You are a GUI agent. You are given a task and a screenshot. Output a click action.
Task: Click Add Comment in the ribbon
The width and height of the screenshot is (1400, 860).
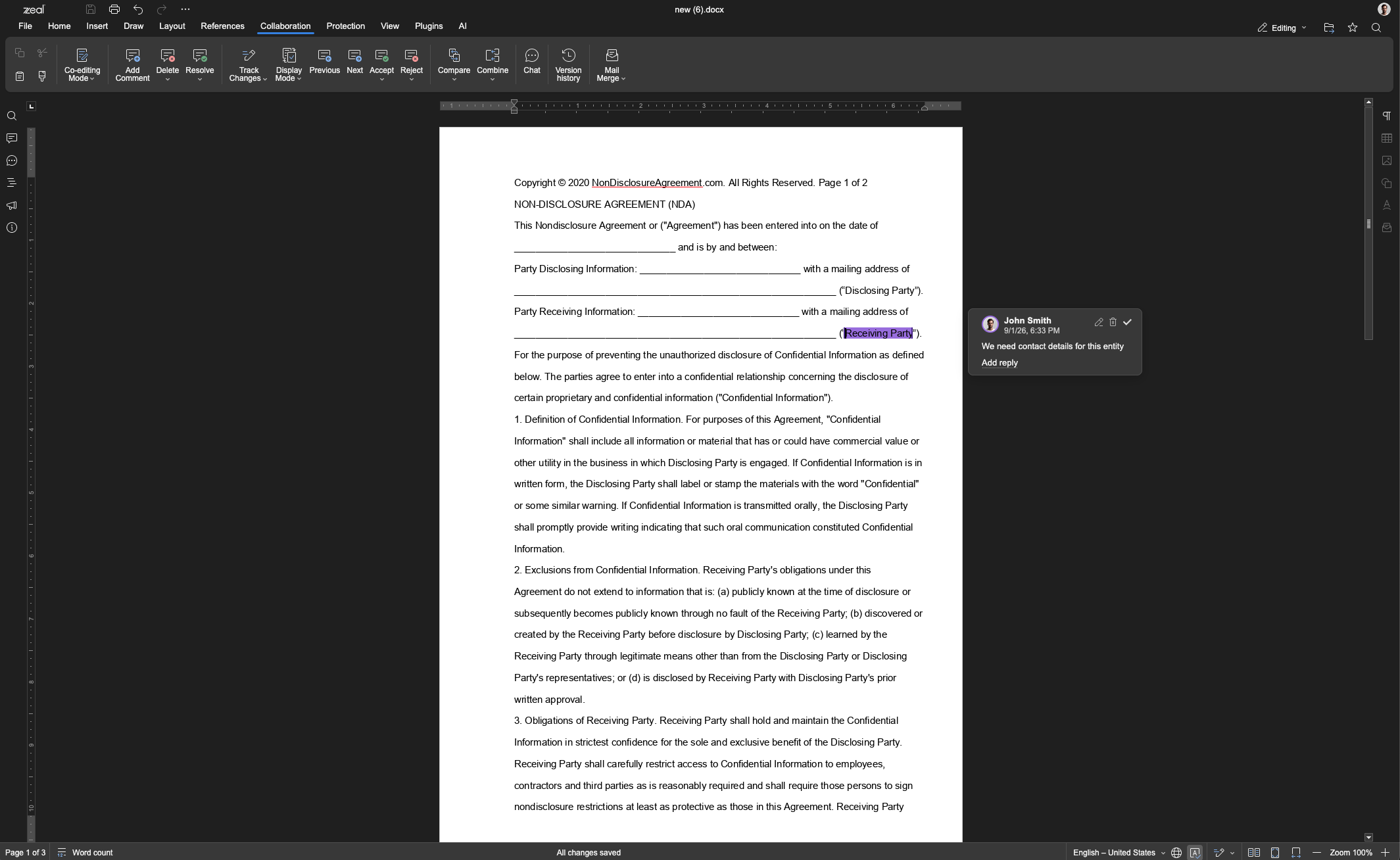pos(132,65)
